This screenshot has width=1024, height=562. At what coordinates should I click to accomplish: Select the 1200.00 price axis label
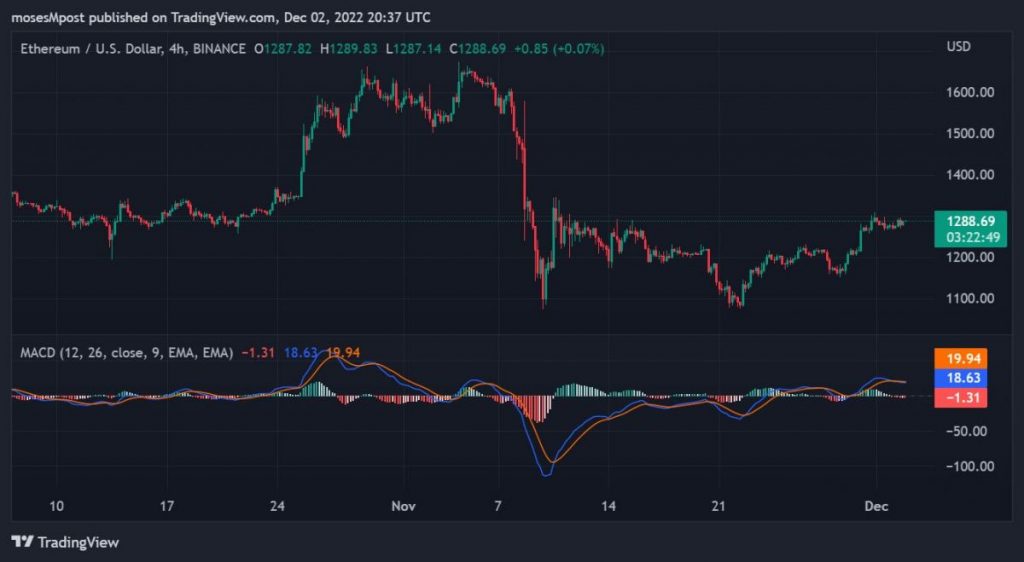click(970, 257)
